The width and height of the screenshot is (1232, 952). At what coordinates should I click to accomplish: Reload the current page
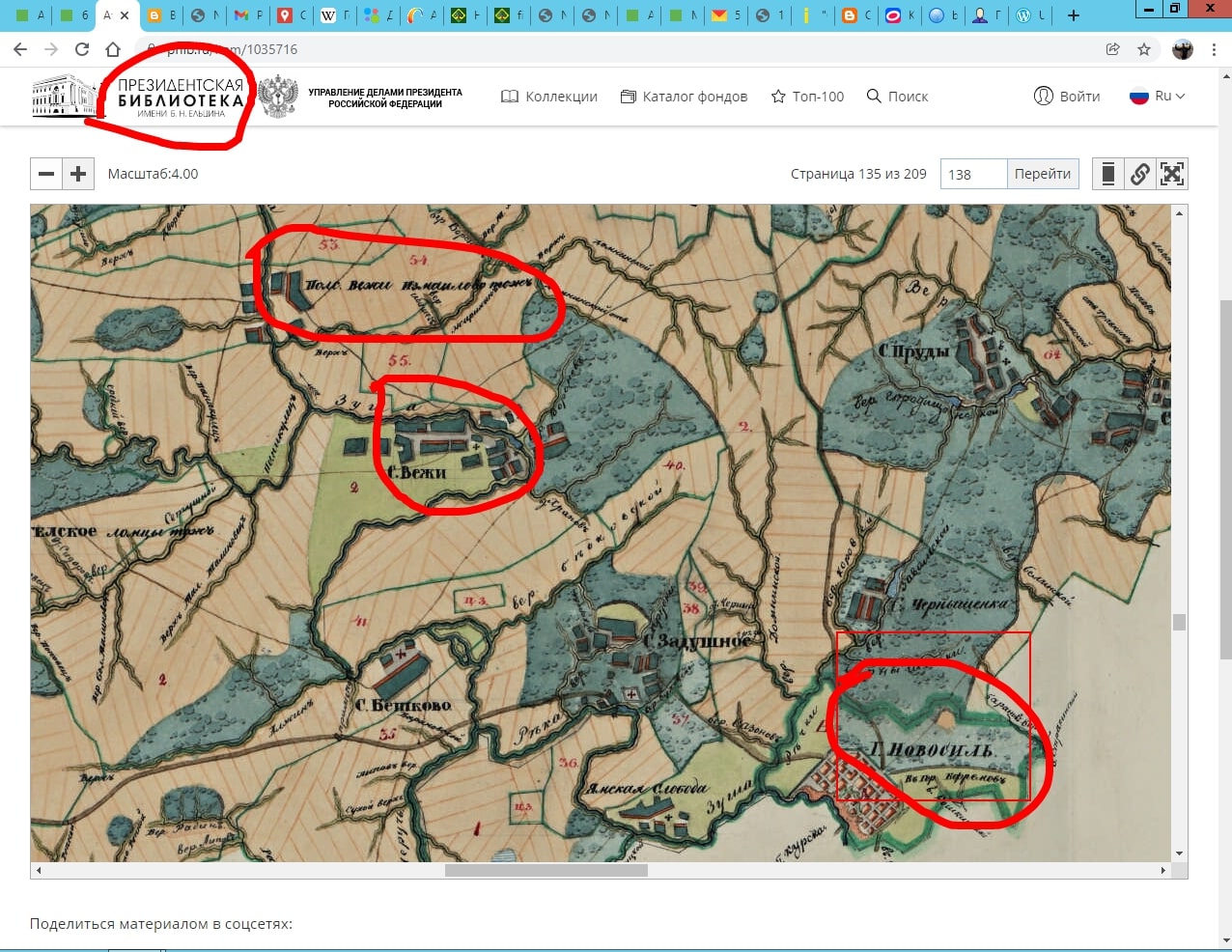tap(82, 49)
